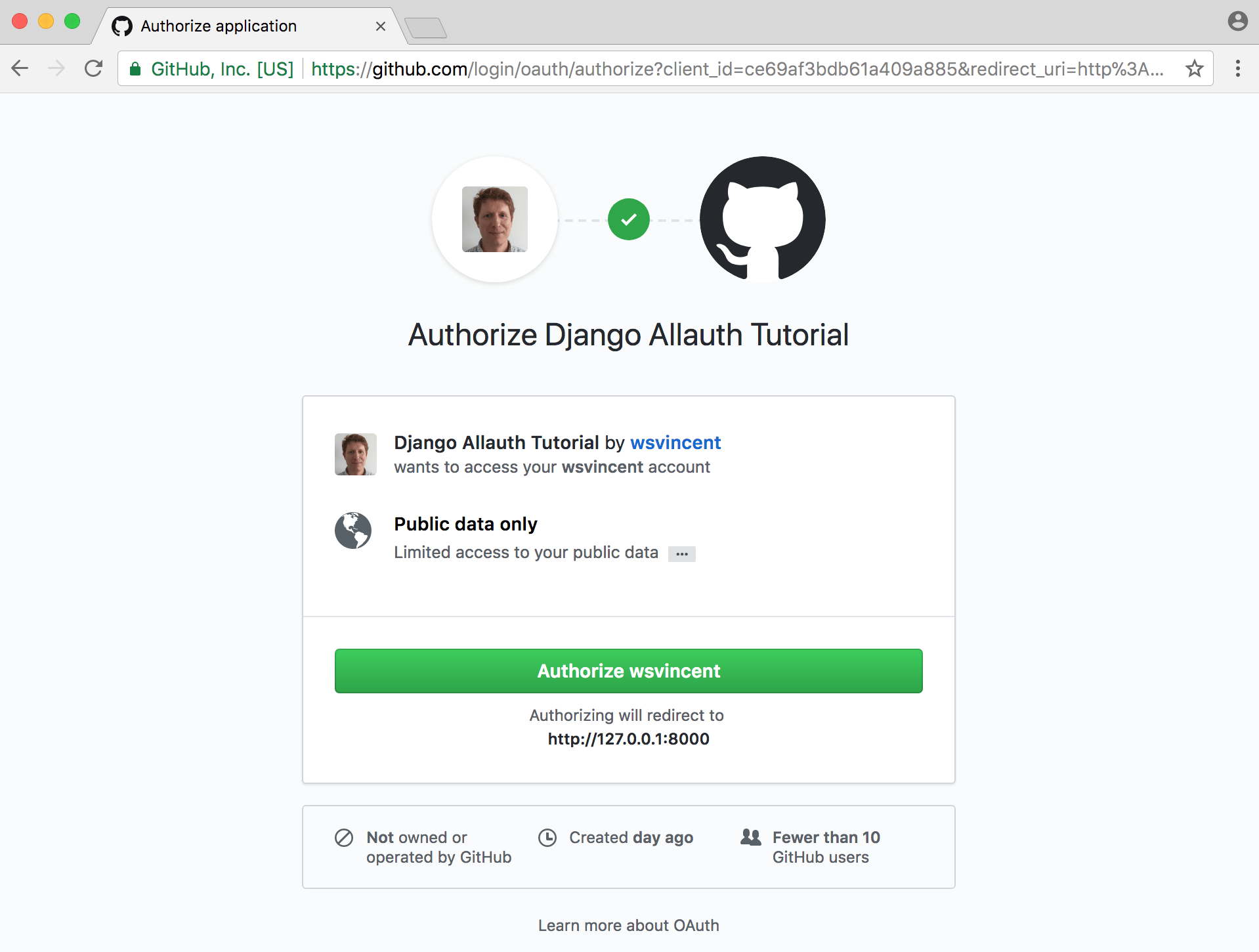Image resolution: width=1259 pixels, height=952 pixels.
Task: Click the Authorizing will redirect to text
Action: point(627,716)
